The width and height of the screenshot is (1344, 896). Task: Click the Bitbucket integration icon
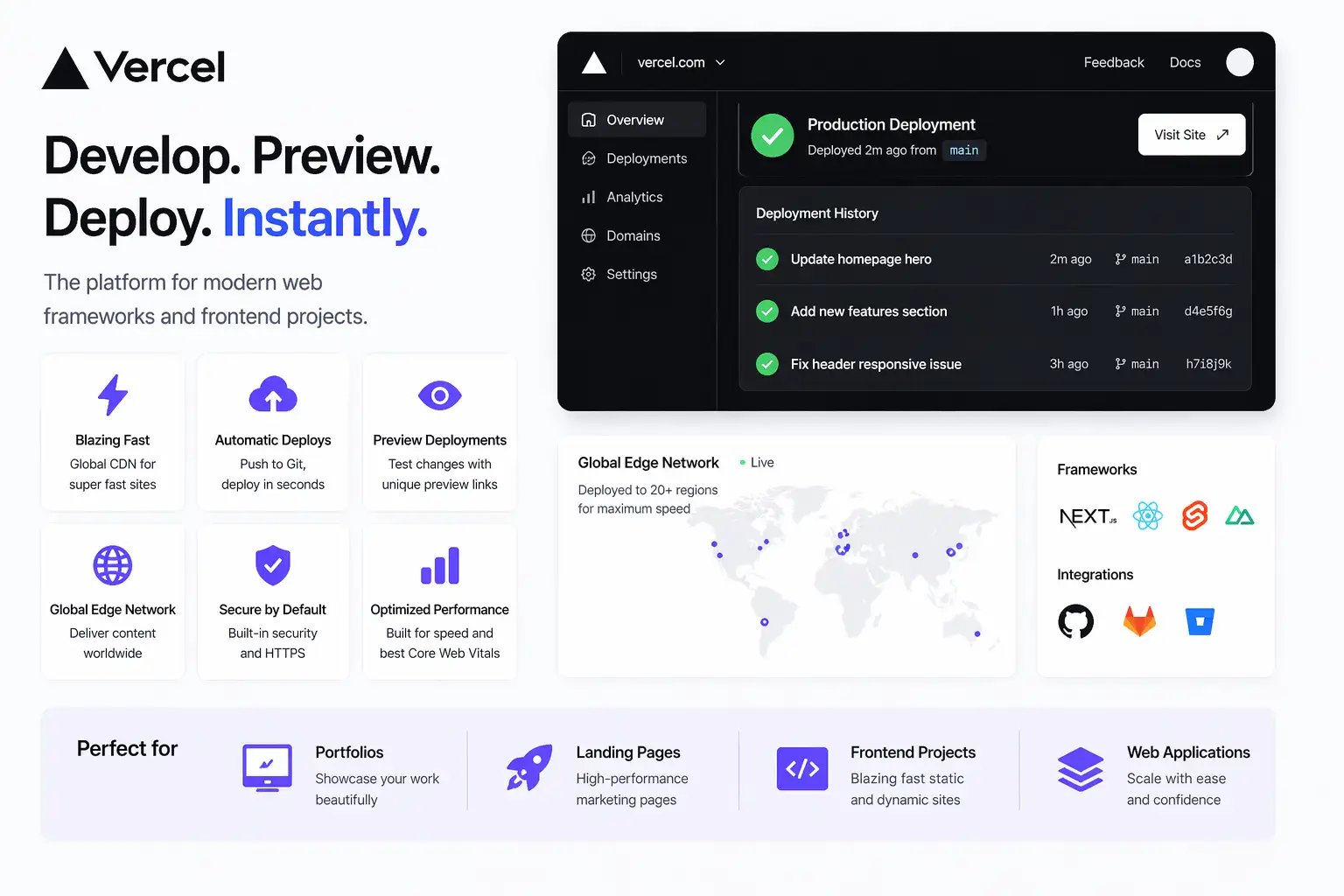tap(1200, 621)
